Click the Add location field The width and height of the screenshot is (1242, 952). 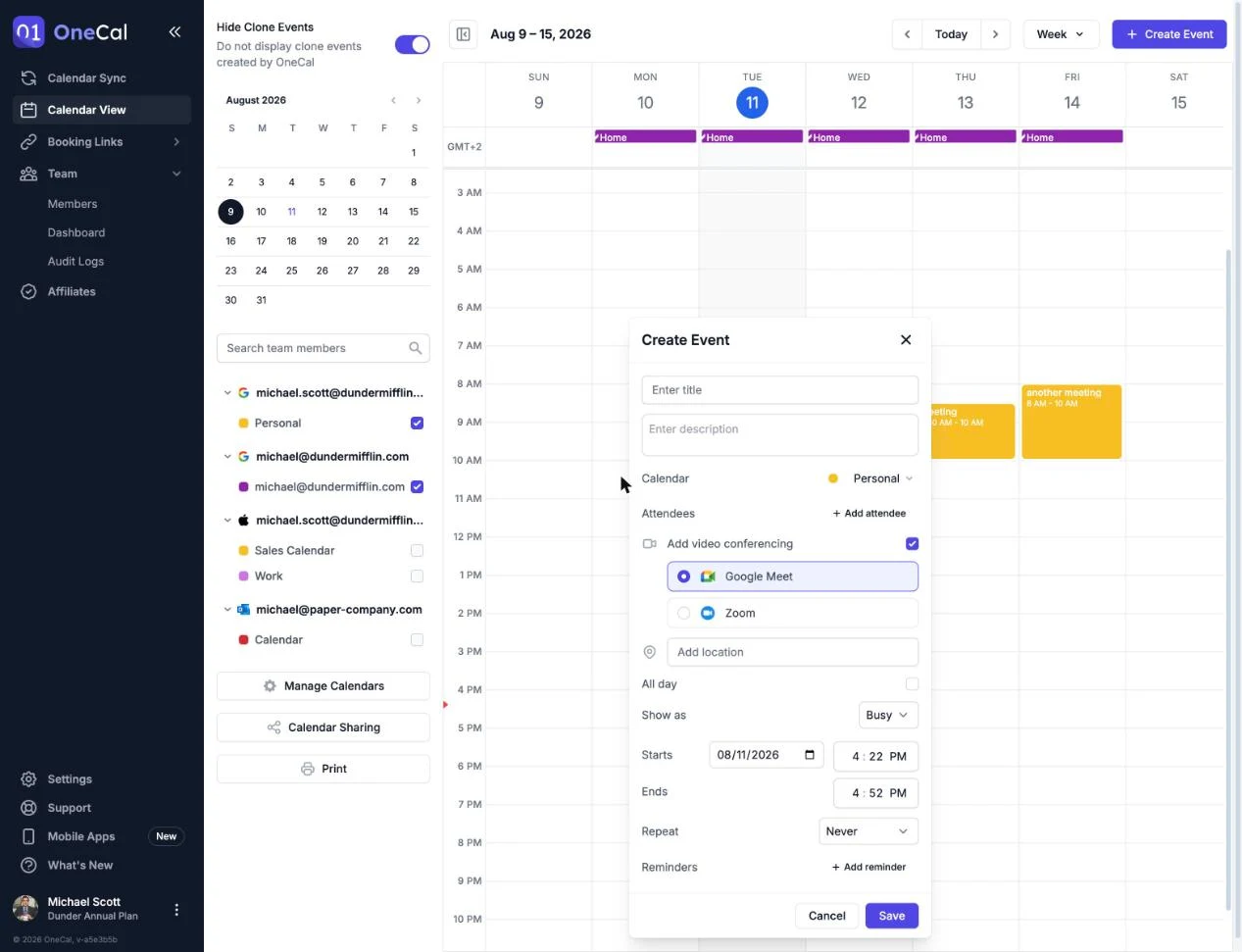pos(793,652)
